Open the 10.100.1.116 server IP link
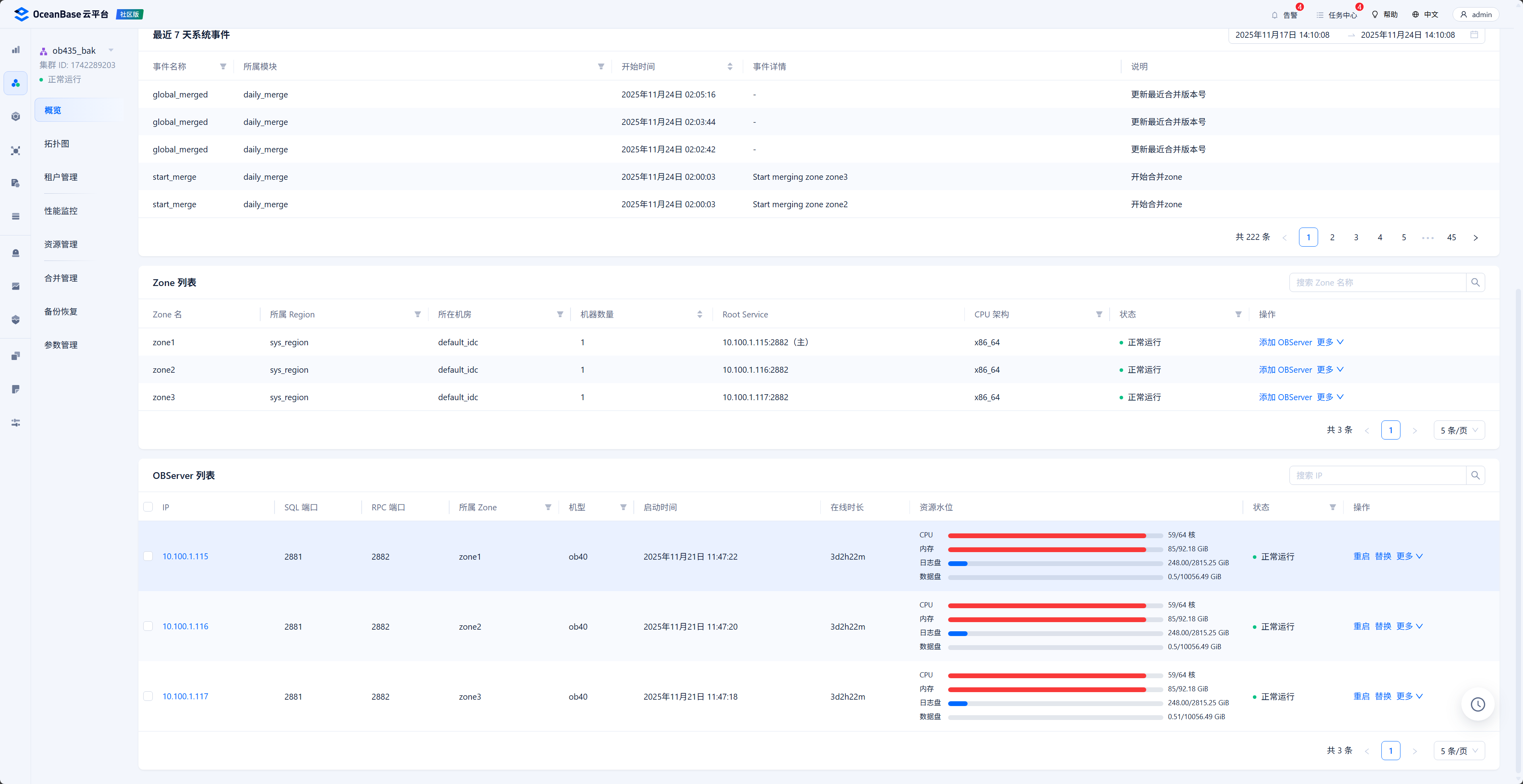Image resolution: width=1523 pixels, height=784 pixels. pyautogui.click(x=185, y=626)
